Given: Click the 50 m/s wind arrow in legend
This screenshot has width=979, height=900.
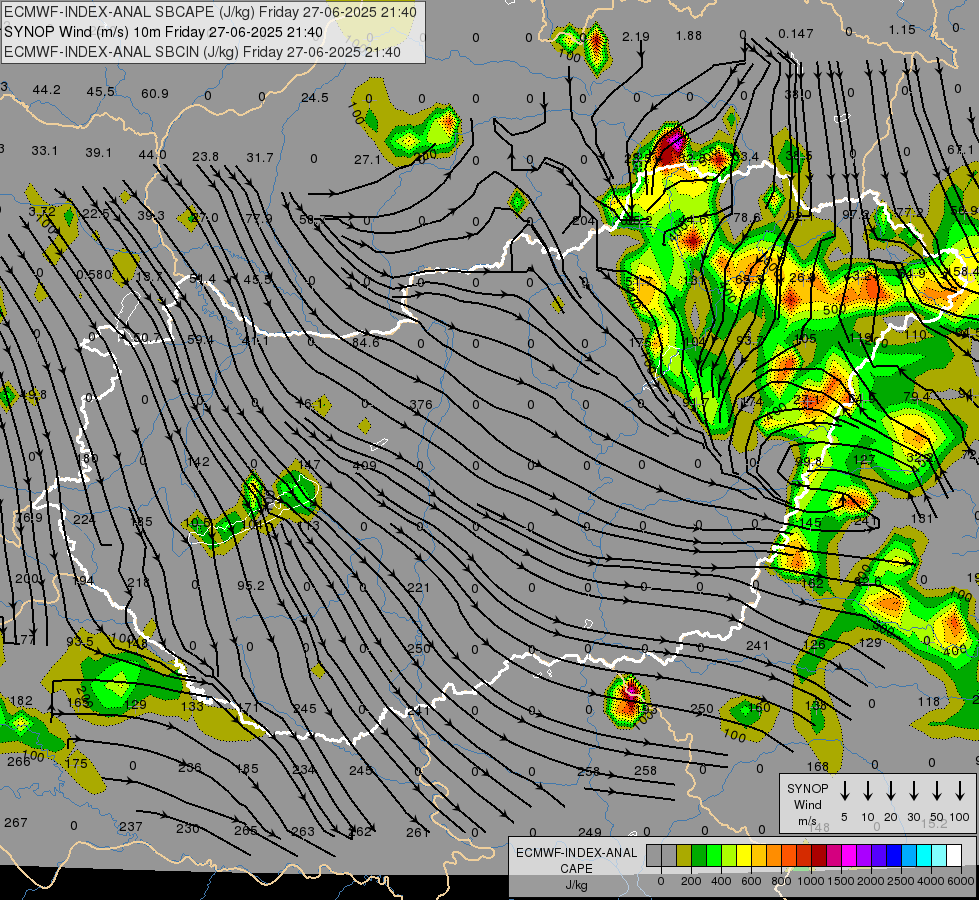Looking at the screenshot, I should (x=937, y=790).
